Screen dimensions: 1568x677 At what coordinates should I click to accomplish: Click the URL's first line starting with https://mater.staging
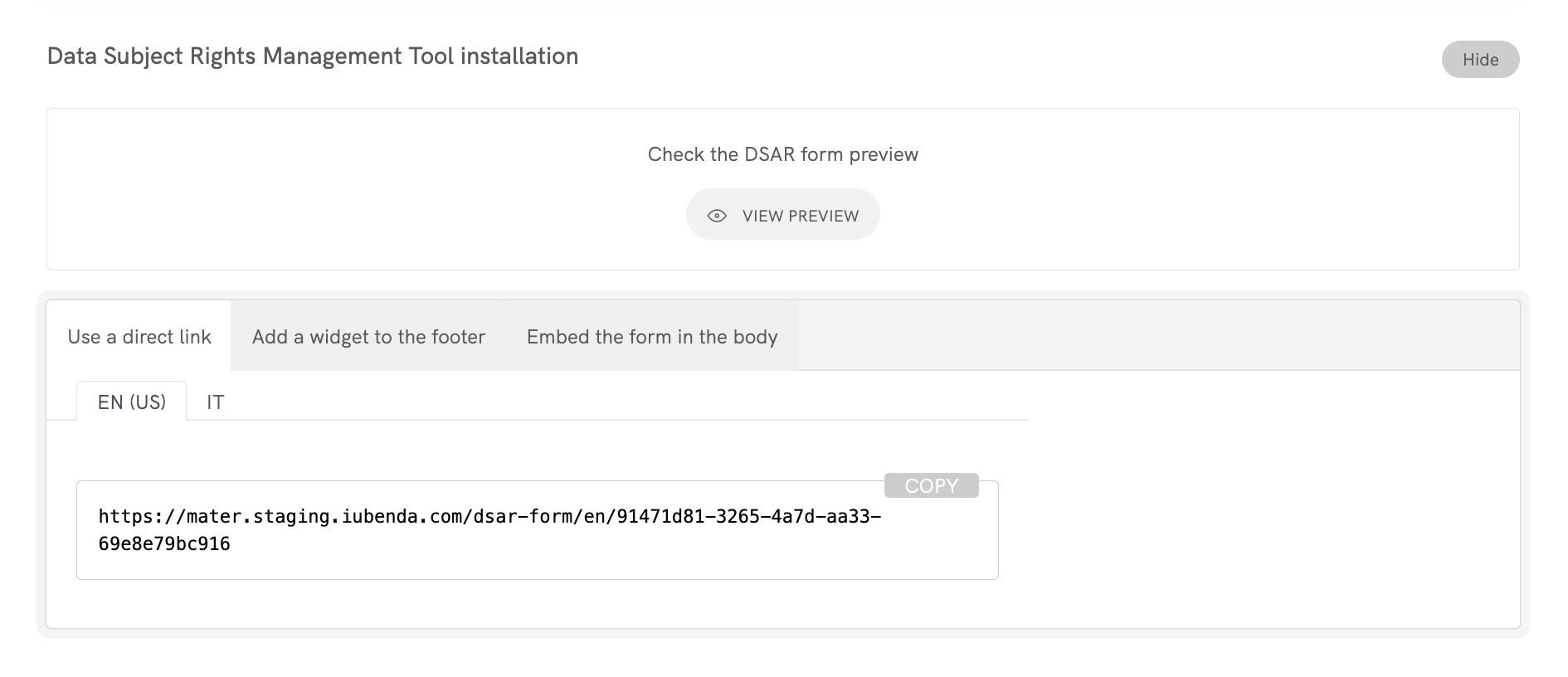pos(332,517)
